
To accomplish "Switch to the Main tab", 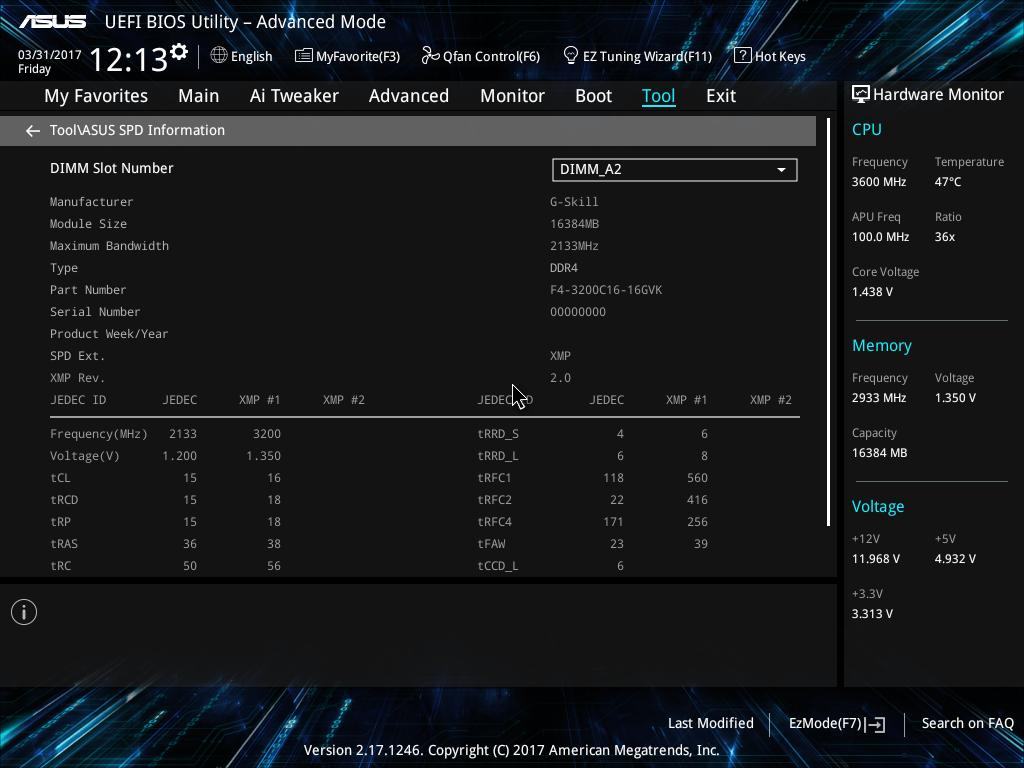I will click(x=199, y=96).
